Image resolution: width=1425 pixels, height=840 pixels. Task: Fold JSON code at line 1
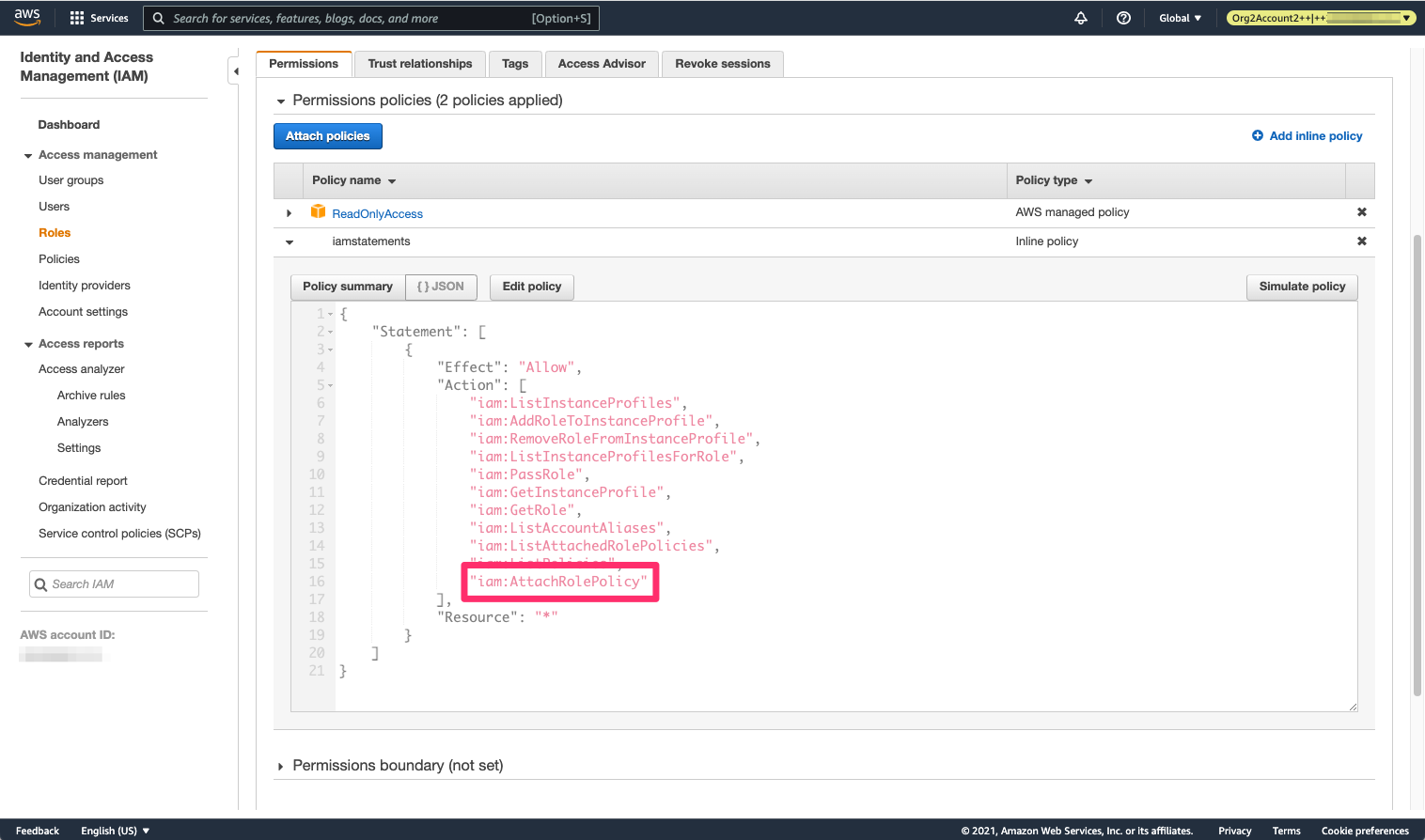point(330,314)
